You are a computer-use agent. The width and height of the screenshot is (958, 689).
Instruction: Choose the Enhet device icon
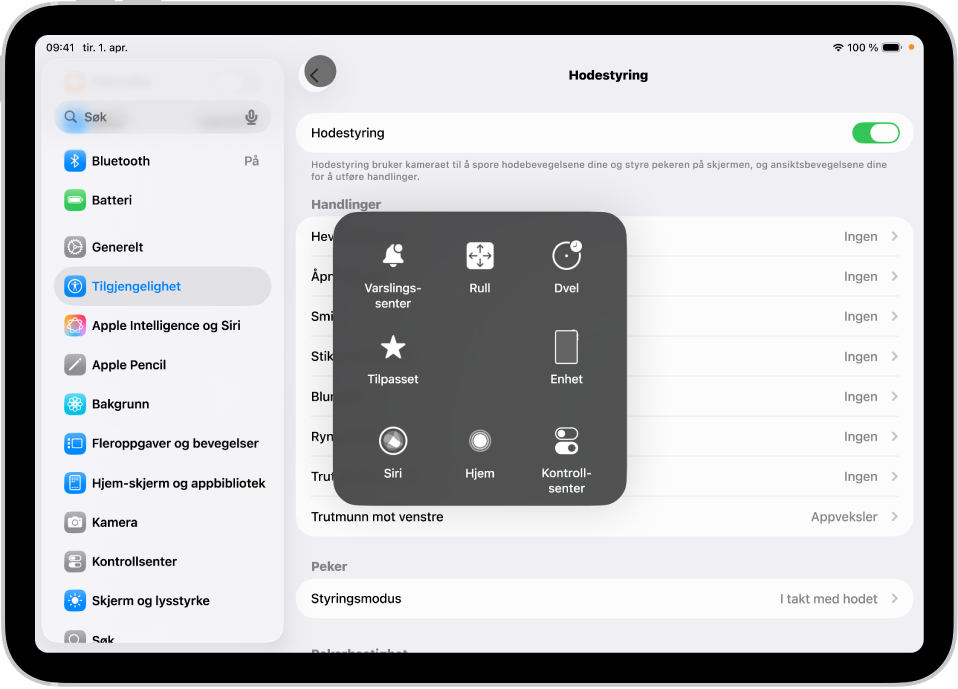tap(566, 347)
